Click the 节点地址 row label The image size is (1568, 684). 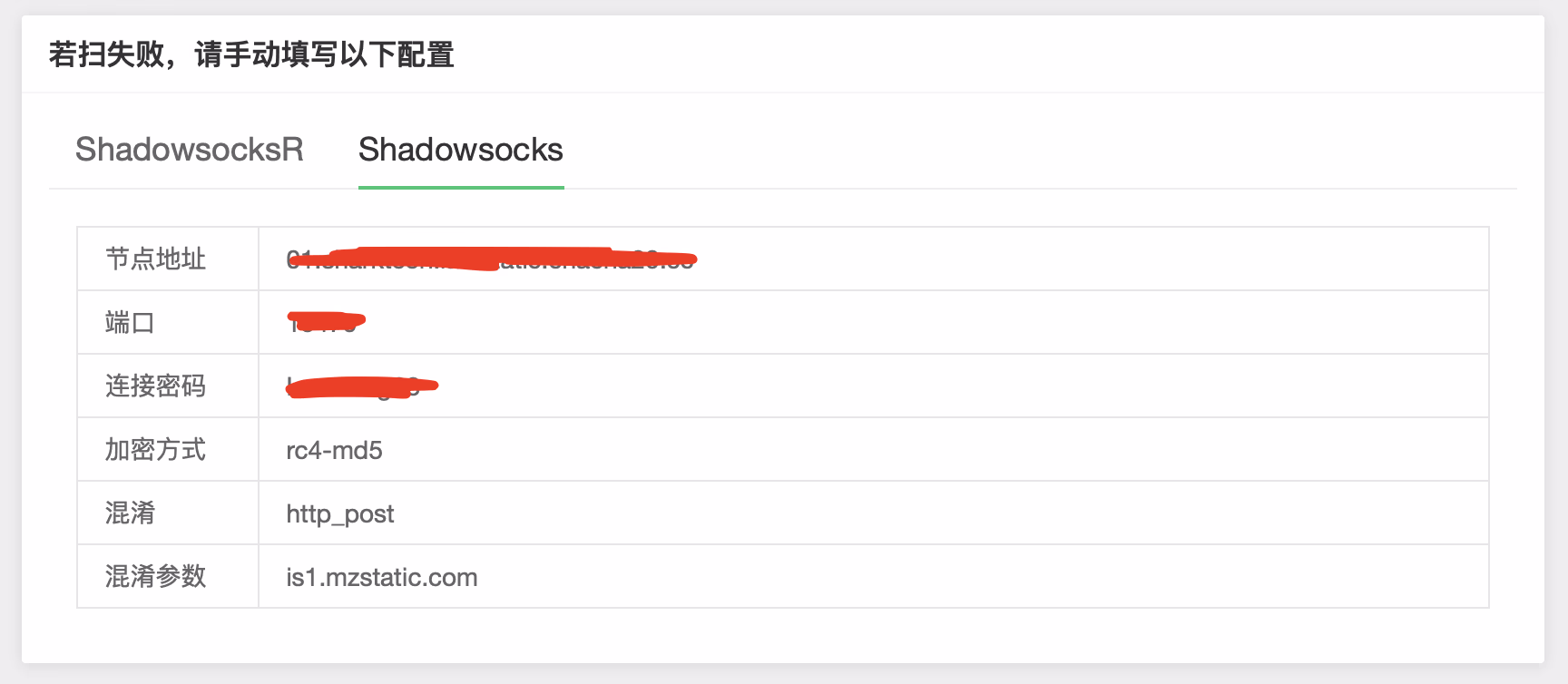155,259
